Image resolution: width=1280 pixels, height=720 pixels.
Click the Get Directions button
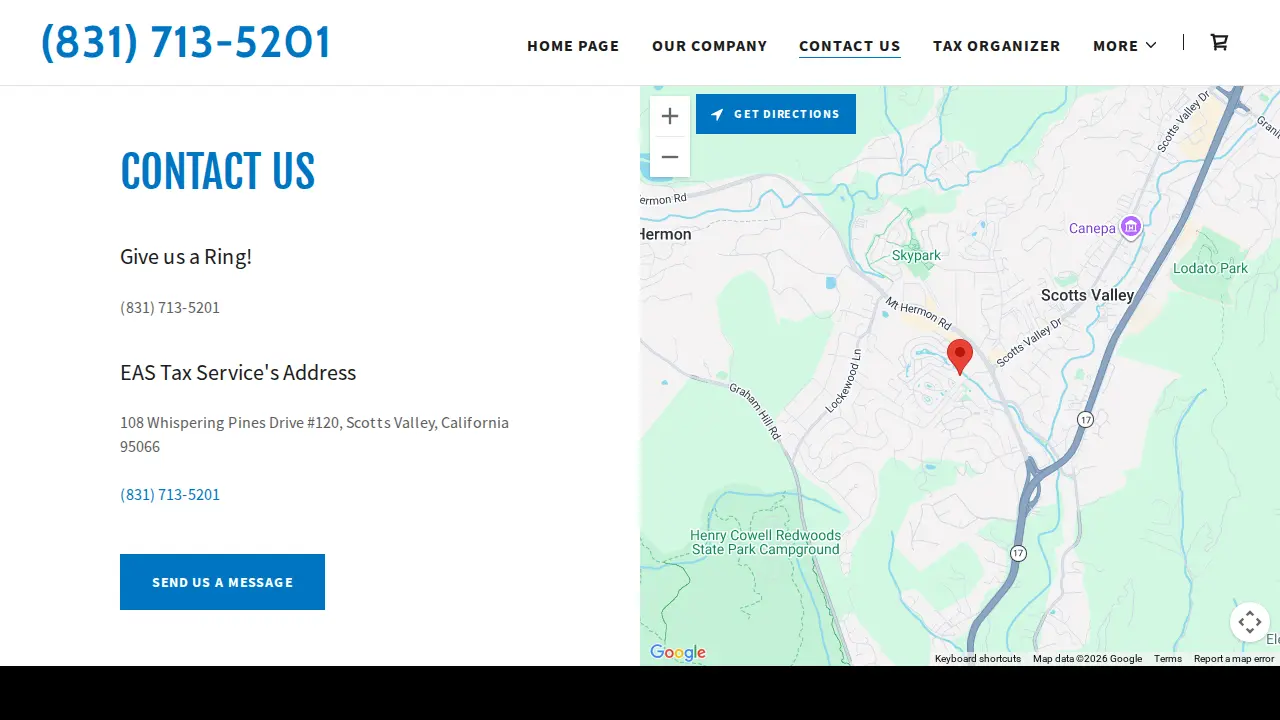coord(776,114)
